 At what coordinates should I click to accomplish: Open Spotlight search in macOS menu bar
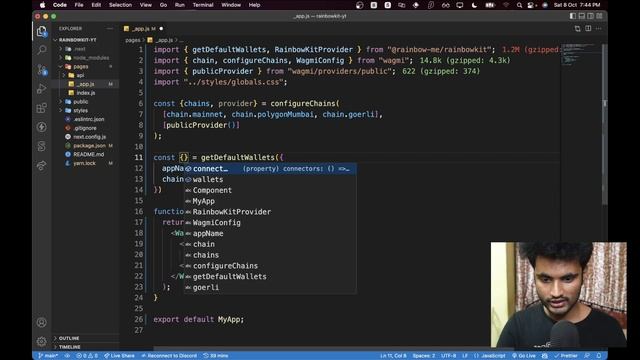[x=519, y=5]
